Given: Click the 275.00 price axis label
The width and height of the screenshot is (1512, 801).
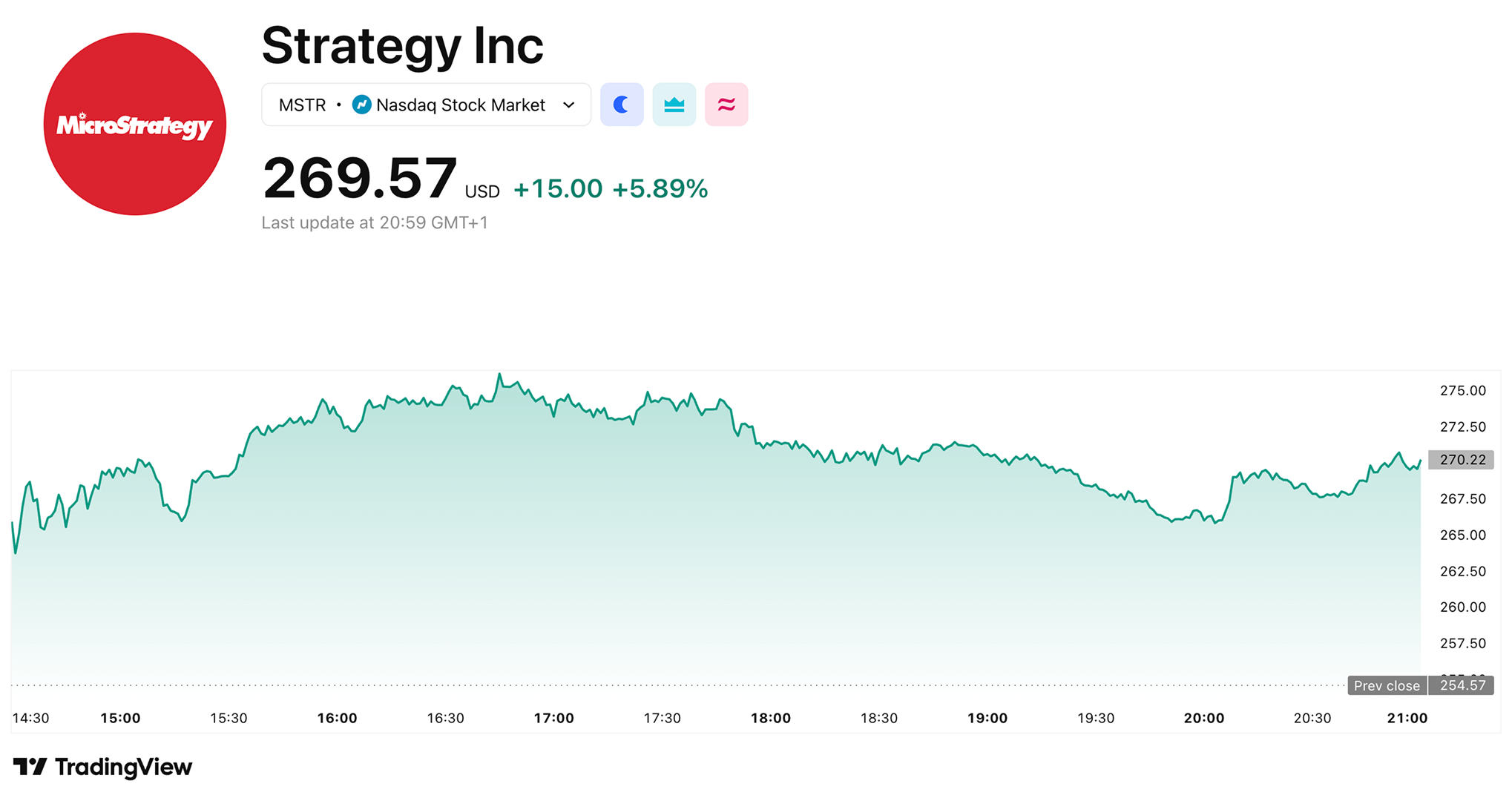Looking at the screenshot, I should [x=1464, y=390].
